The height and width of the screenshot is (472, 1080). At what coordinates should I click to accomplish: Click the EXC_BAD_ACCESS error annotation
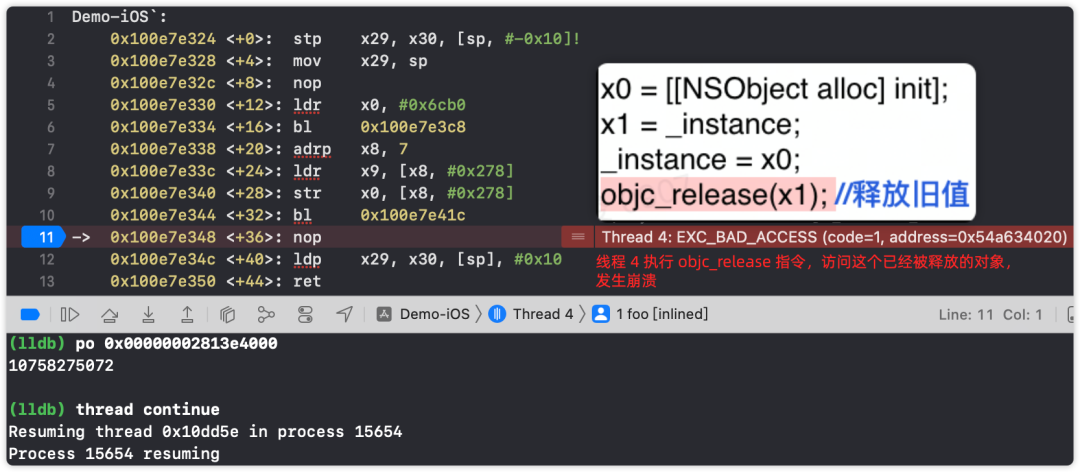[x=835, y=237]
